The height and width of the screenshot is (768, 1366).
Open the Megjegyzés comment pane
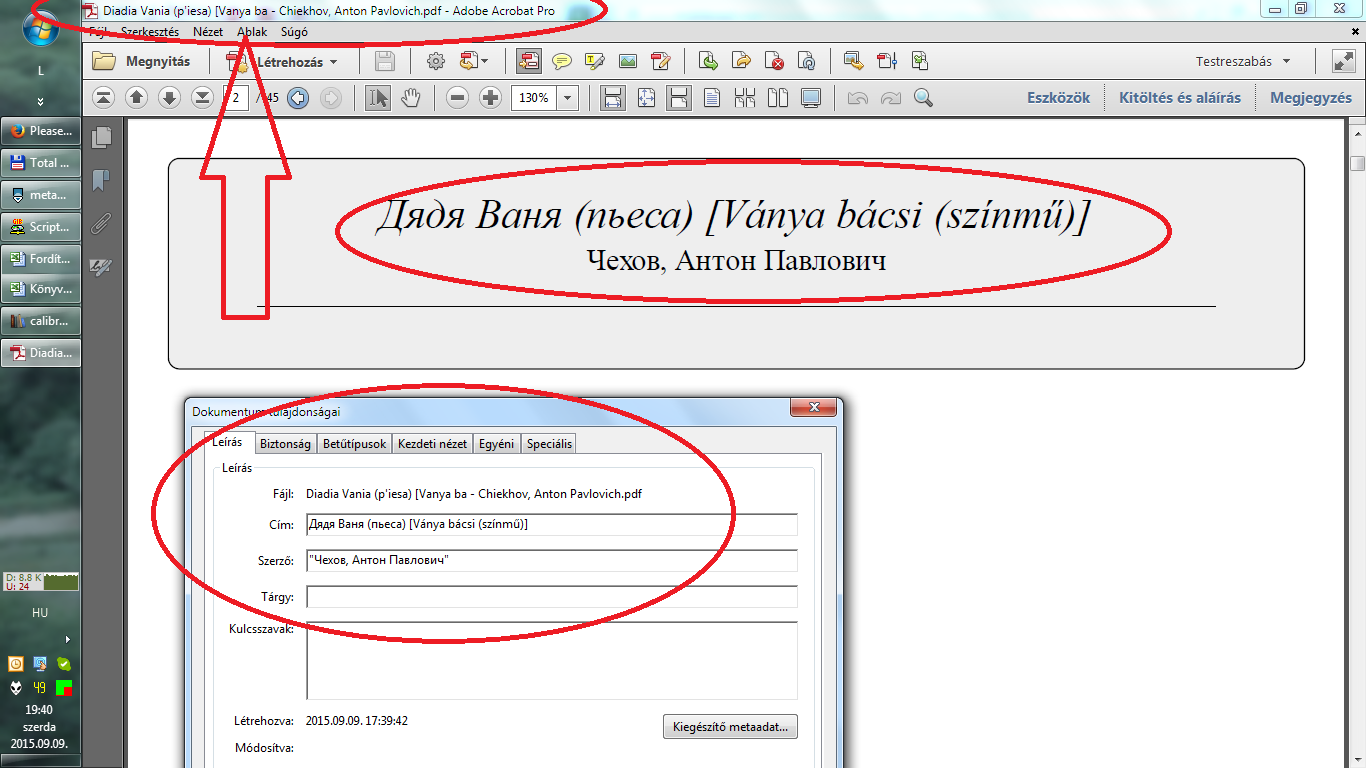pyautogui.click(x=1311, y=98)
